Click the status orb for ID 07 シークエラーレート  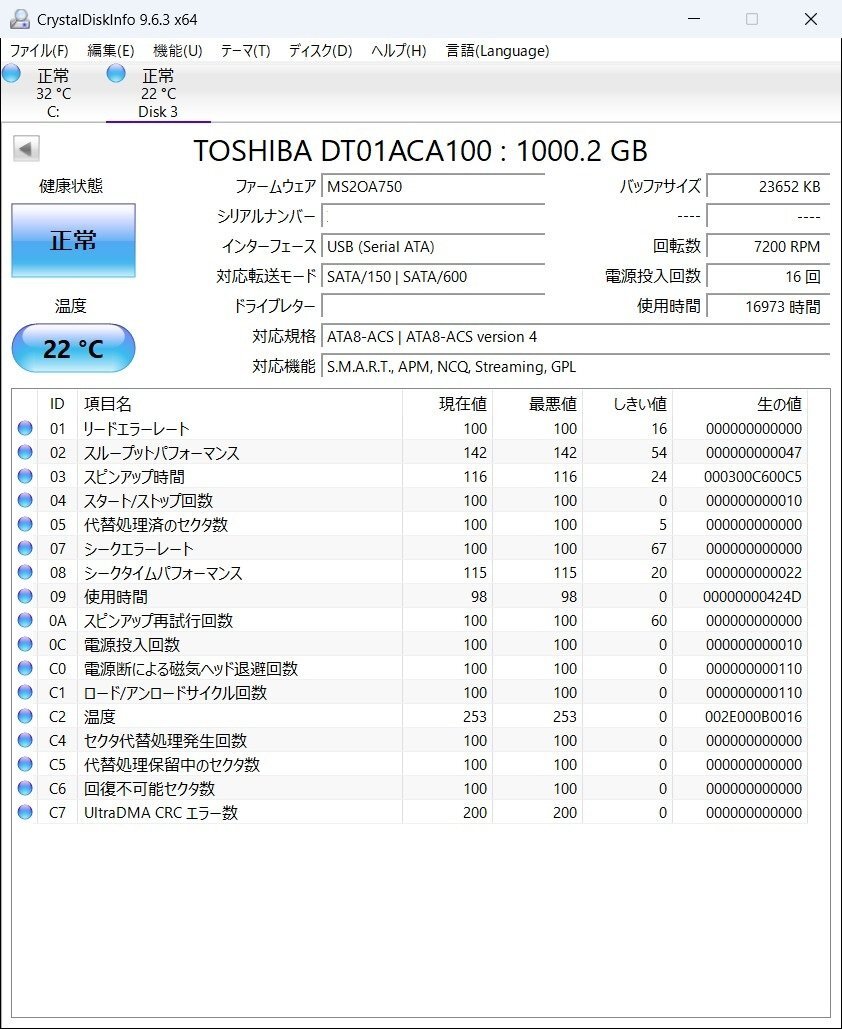click(25, 548)
